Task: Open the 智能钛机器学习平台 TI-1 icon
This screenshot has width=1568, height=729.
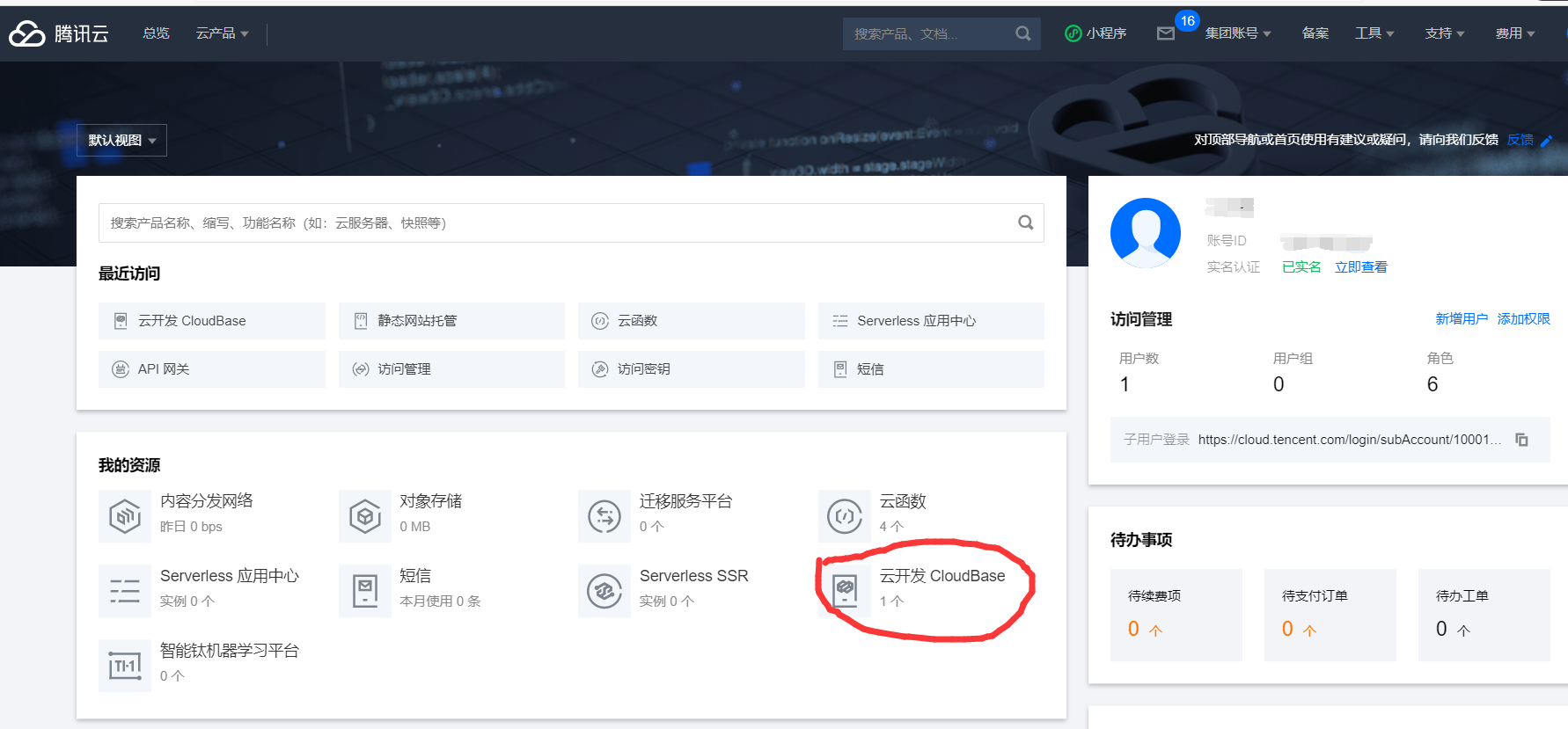Action: [124, 666]
